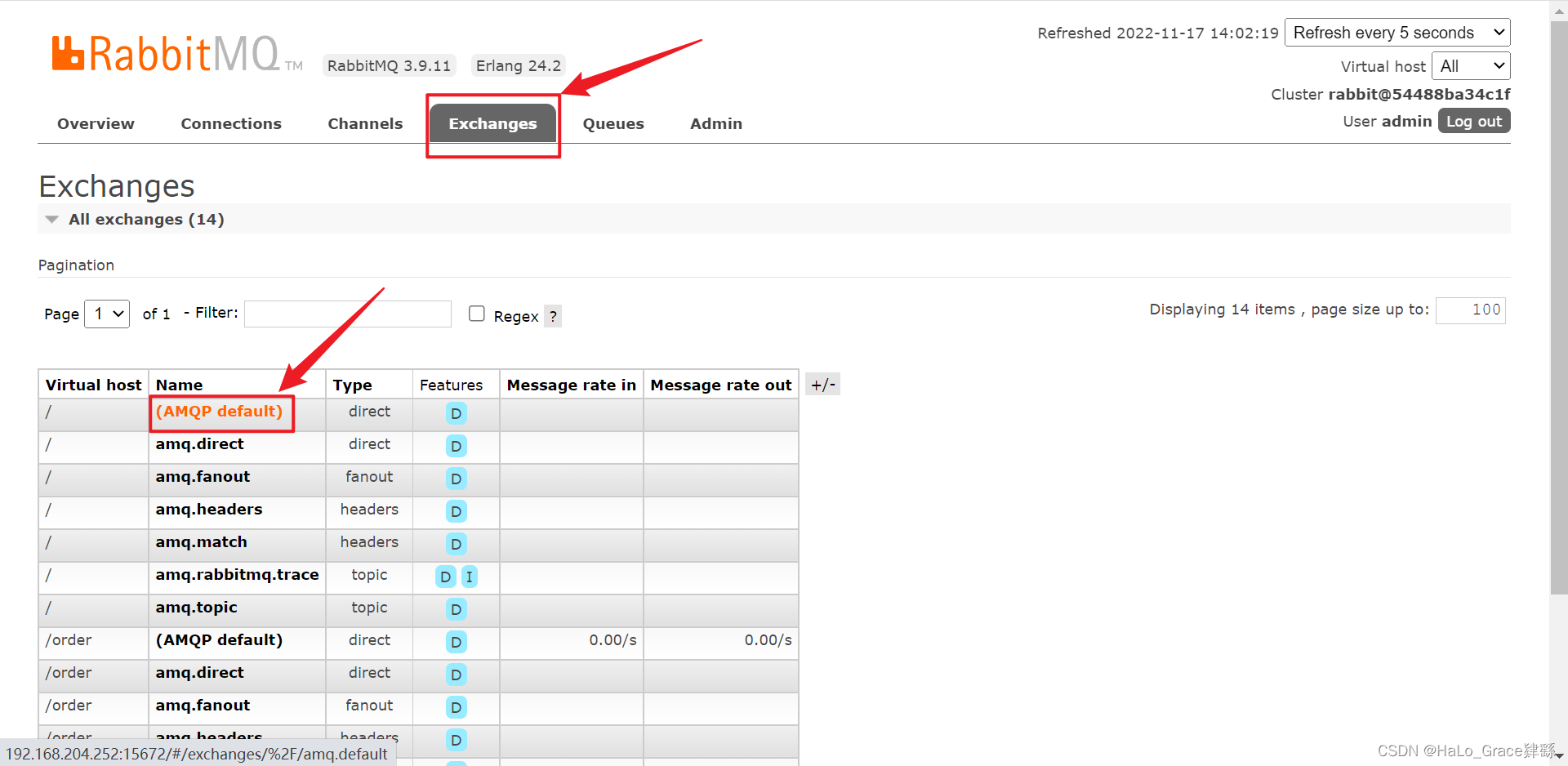Viewport: 1568px width, 766px height.
Task: Open the amq.headers exchange for the / vhost
Action: (209, 509)
